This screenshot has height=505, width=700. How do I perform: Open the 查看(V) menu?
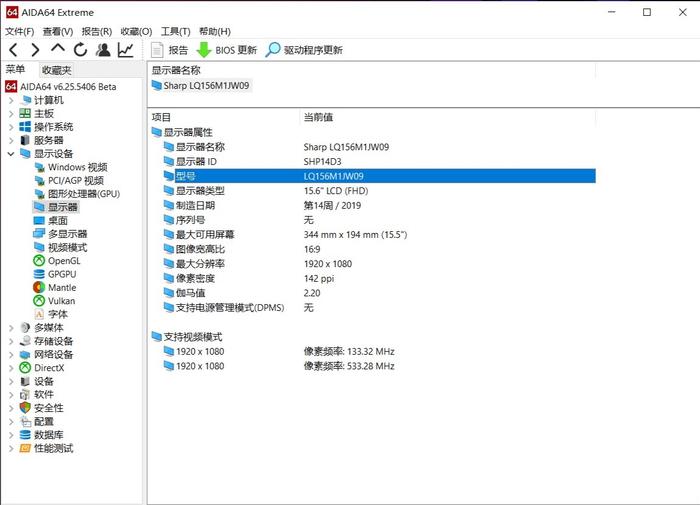pyautogui.click(x=58, y=31)
